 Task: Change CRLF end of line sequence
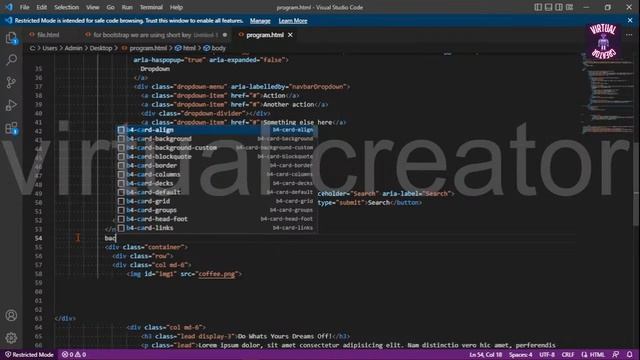(568, 355)
